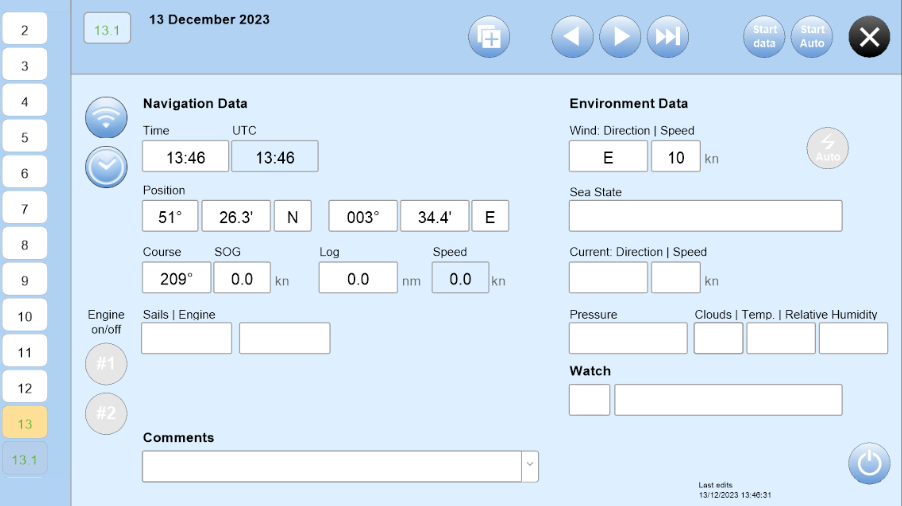
Task: Go to the next log entry
Action: coord(620,37)
